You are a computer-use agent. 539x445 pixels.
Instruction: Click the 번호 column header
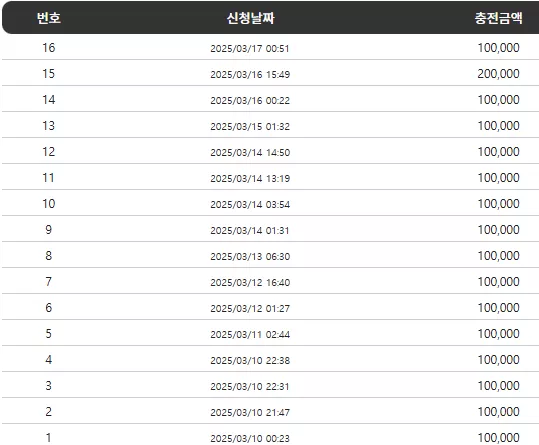pos(49,18)
